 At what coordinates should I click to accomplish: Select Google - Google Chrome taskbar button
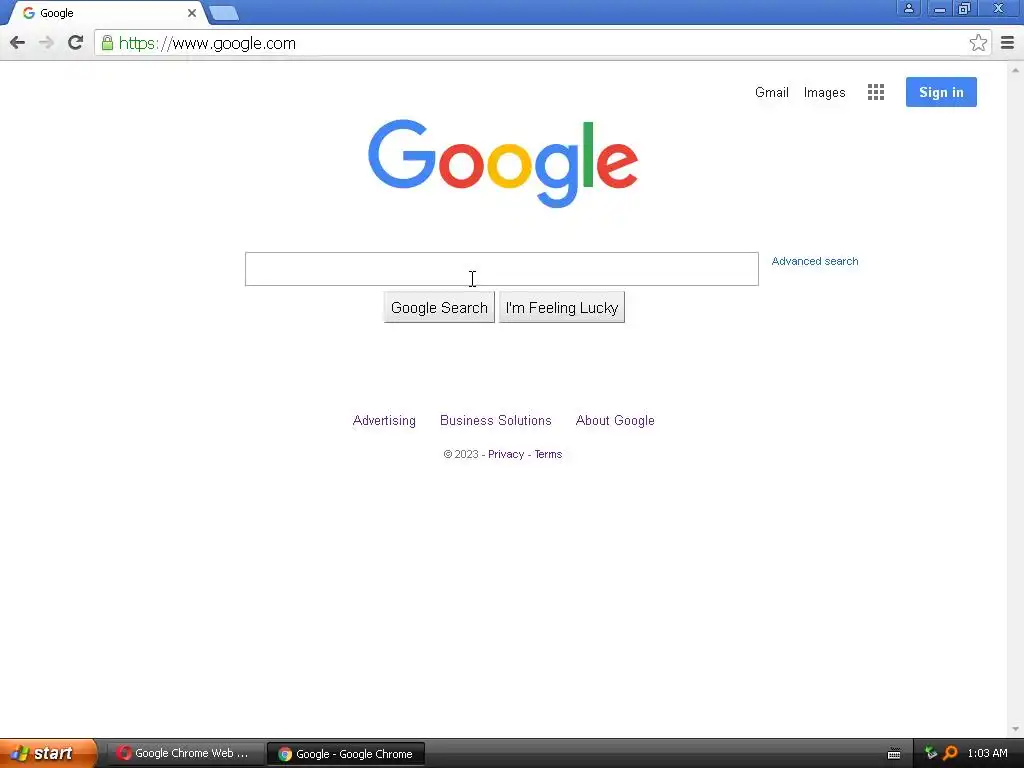tap(346, 754)
